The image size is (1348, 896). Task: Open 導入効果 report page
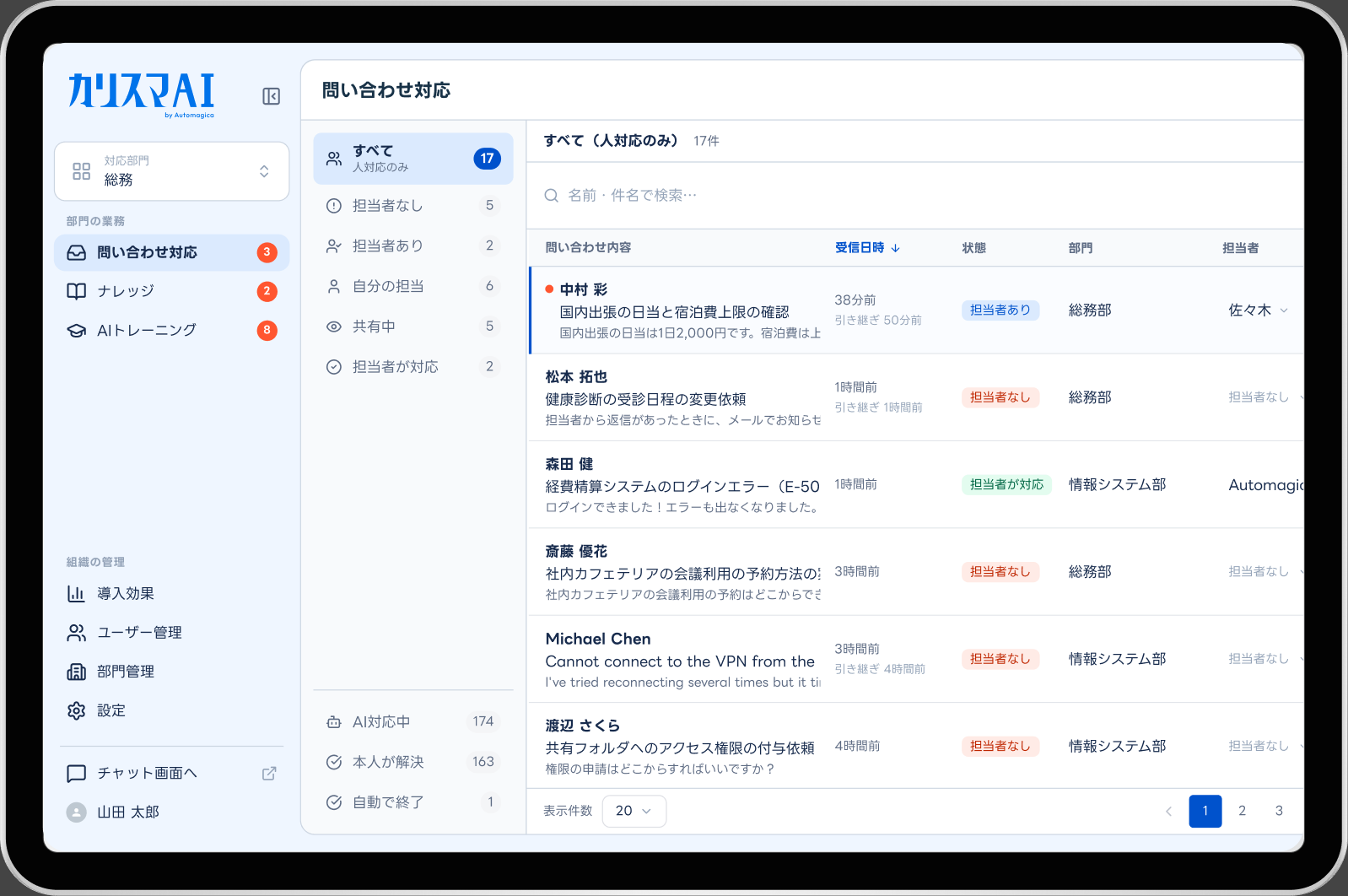pos(172,594)
